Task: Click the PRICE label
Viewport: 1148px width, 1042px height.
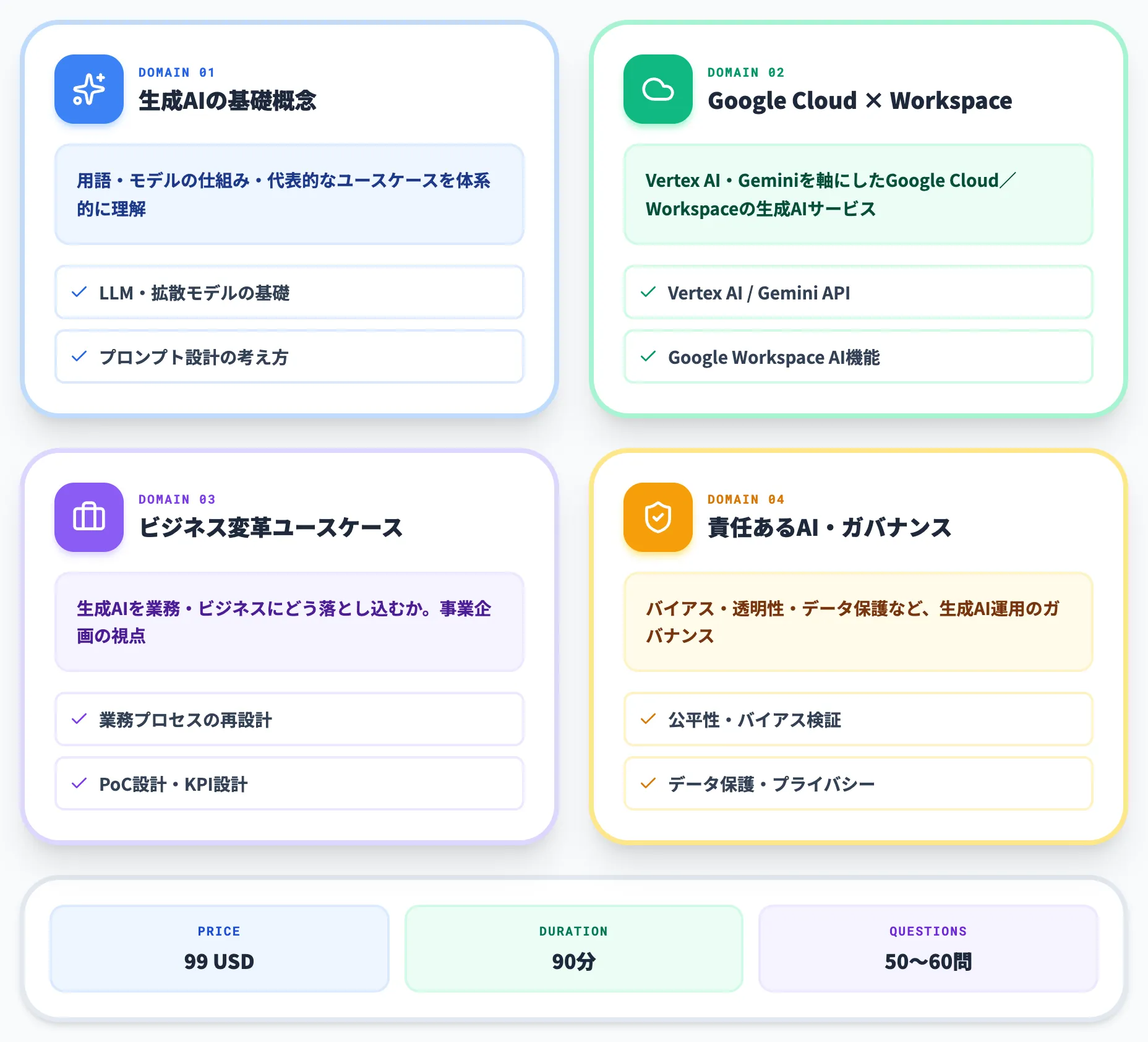Action: click(219, 931)
